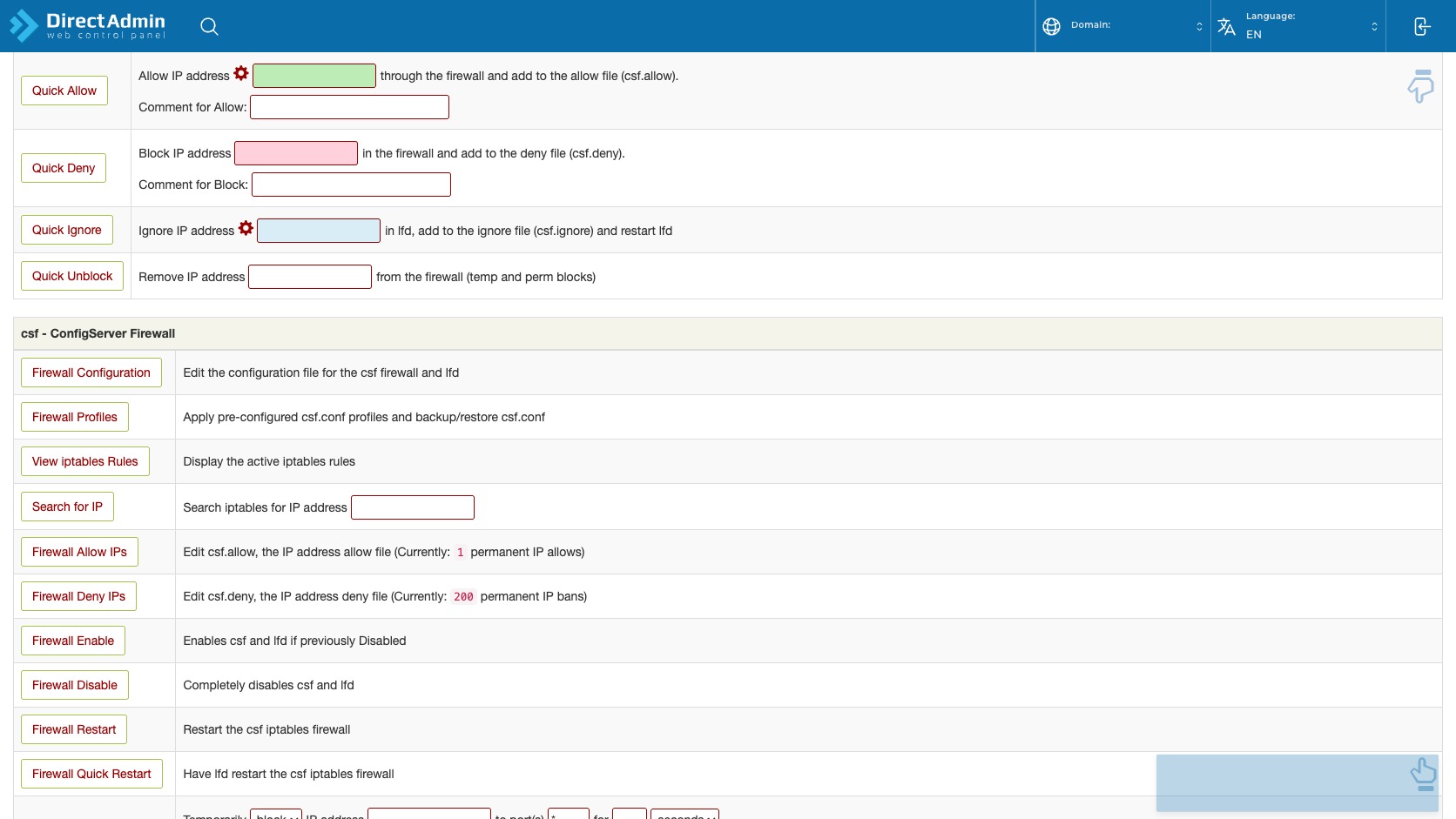The image size is (1456, 819).
Task: Click the DirectAdmin logo
Action: (87, 26)
